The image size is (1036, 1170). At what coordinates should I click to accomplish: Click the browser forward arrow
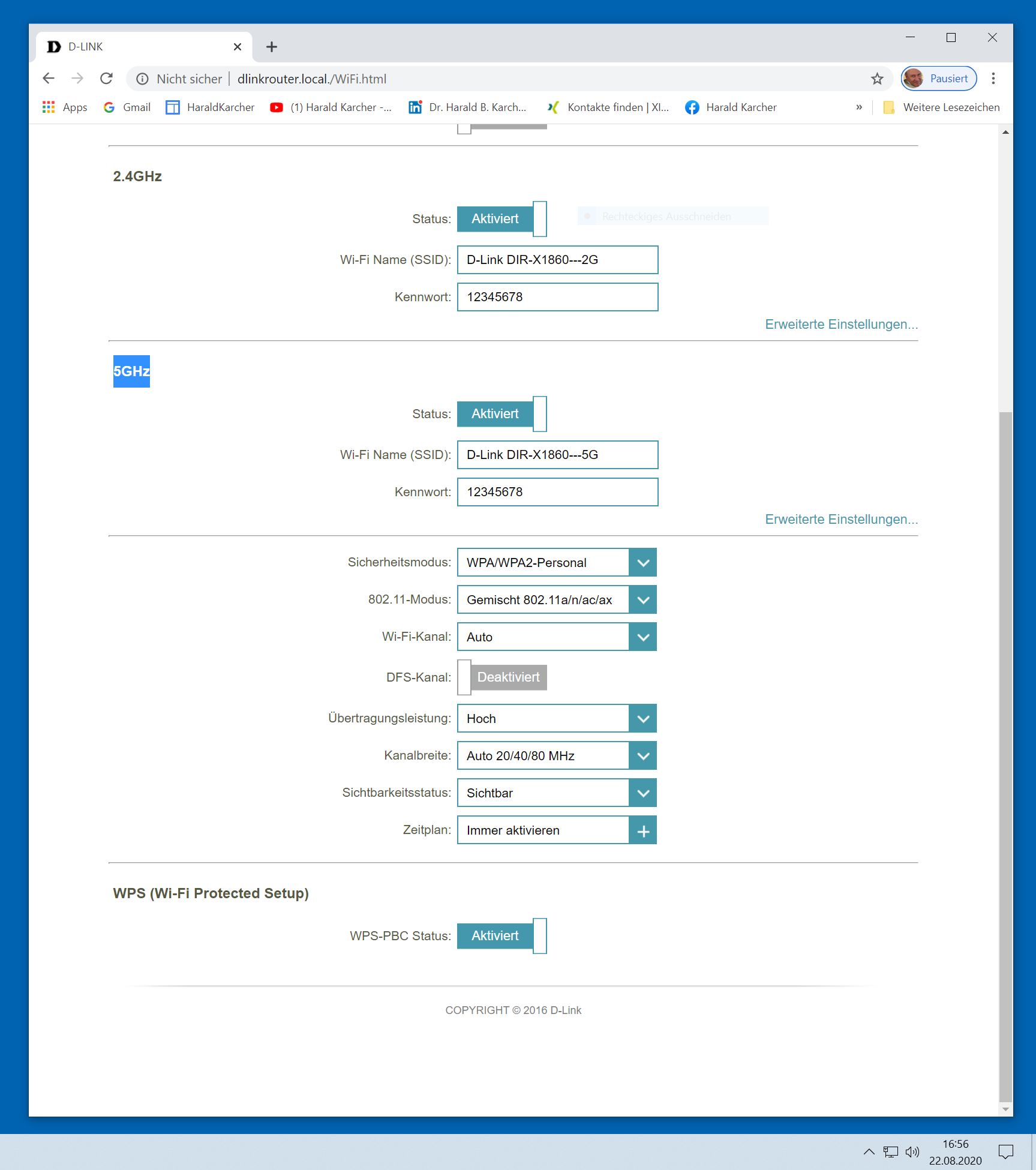pos(77,79)
